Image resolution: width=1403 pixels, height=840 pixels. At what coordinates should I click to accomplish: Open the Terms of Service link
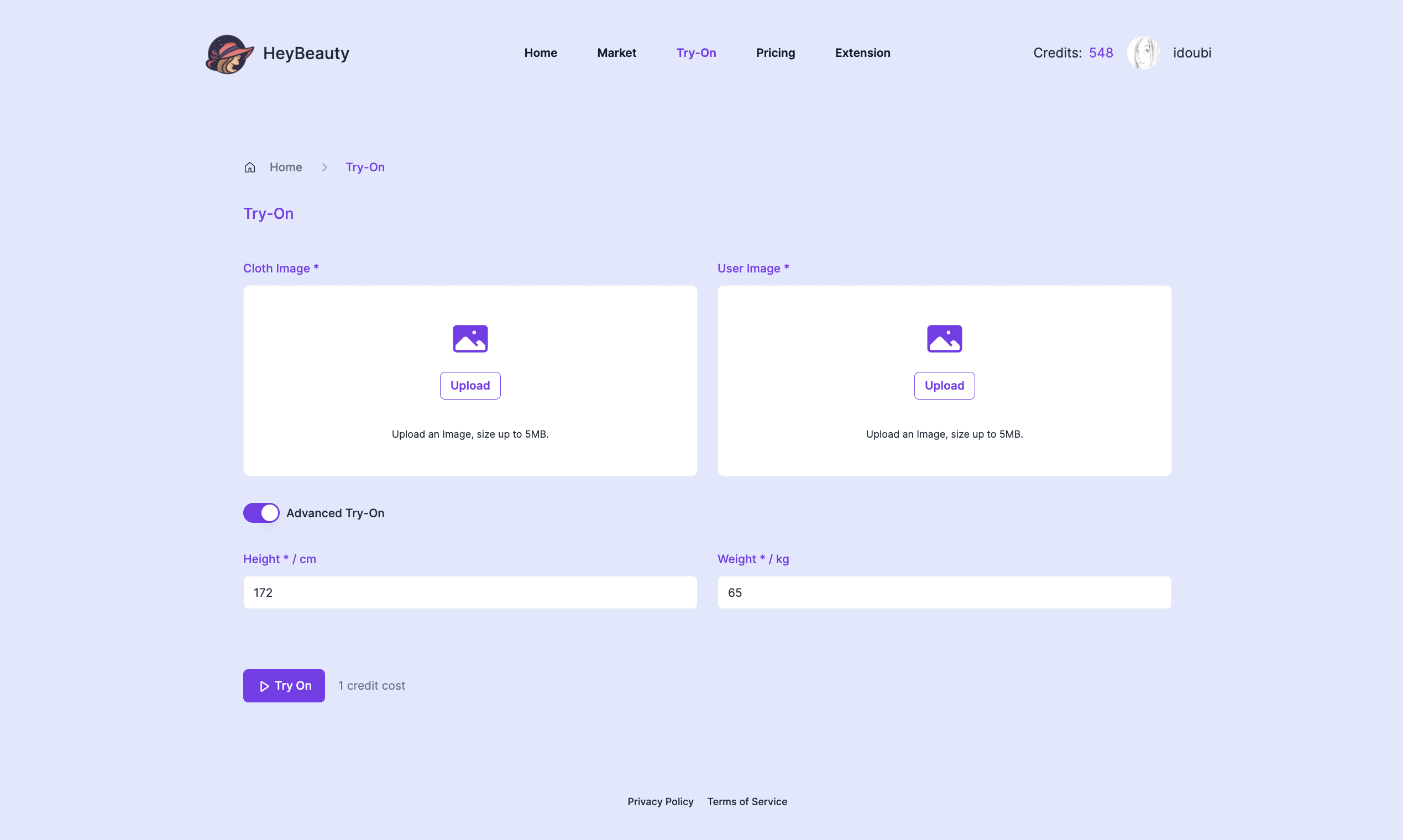tap(747, 801)
